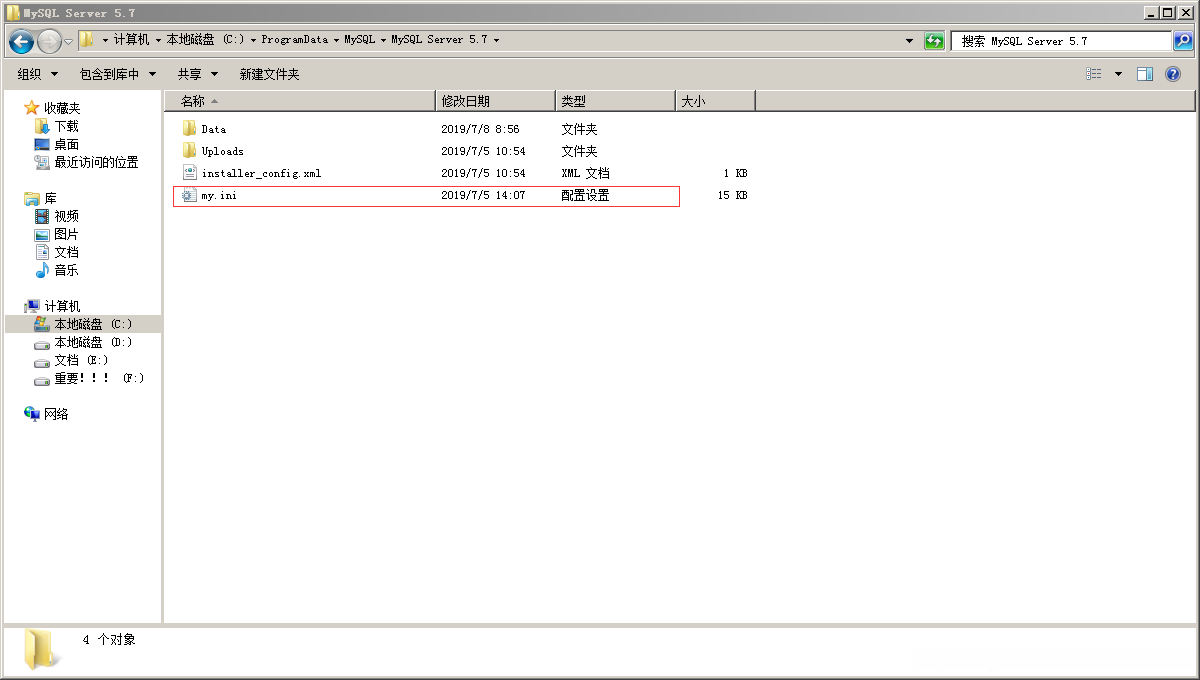This screenshot has height=680, width=1200.
Task: Click the XML 文档 type cell
Action: point(585,173)
